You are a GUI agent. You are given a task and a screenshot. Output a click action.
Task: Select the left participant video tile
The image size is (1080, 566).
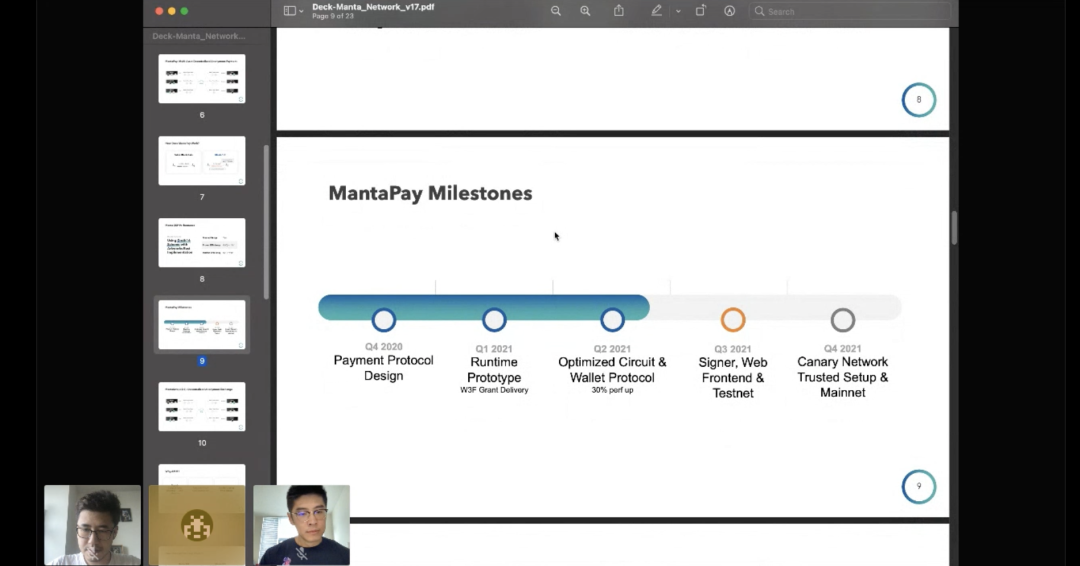pos(92,525)
